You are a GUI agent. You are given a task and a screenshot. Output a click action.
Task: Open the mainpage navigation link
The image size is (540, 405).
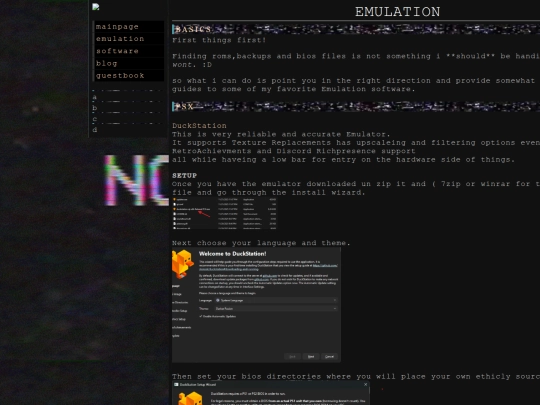(128, 27)
